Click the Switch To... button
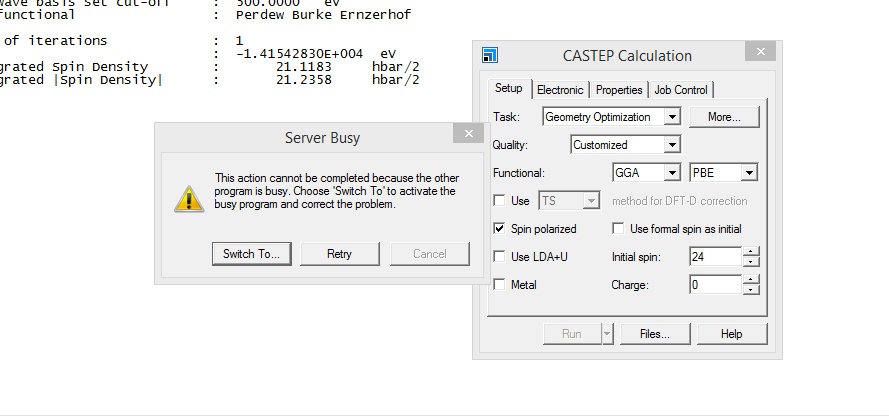 tap(252, 254)
